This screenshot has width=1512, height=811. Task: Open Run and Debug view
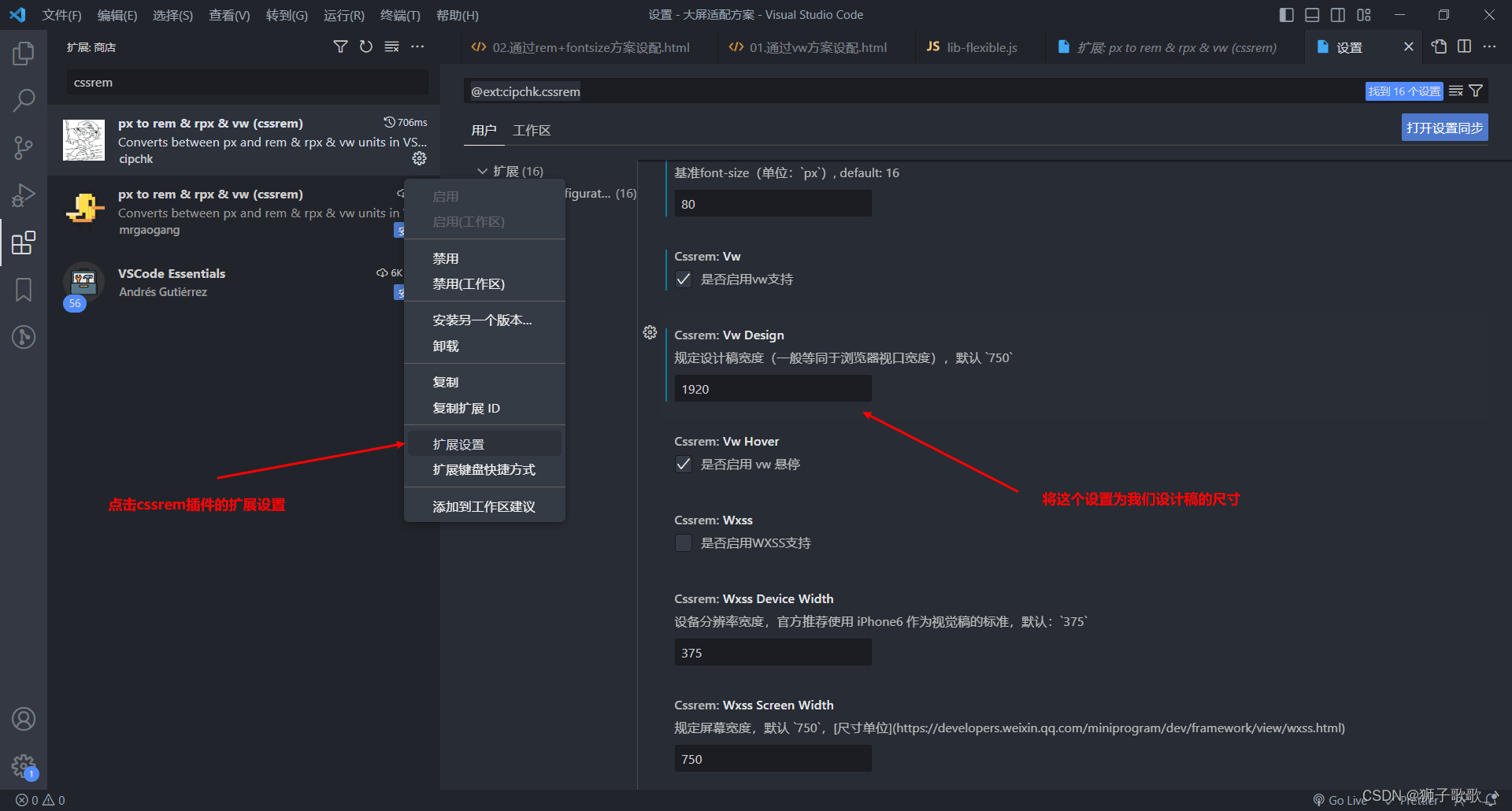[24, 194]
